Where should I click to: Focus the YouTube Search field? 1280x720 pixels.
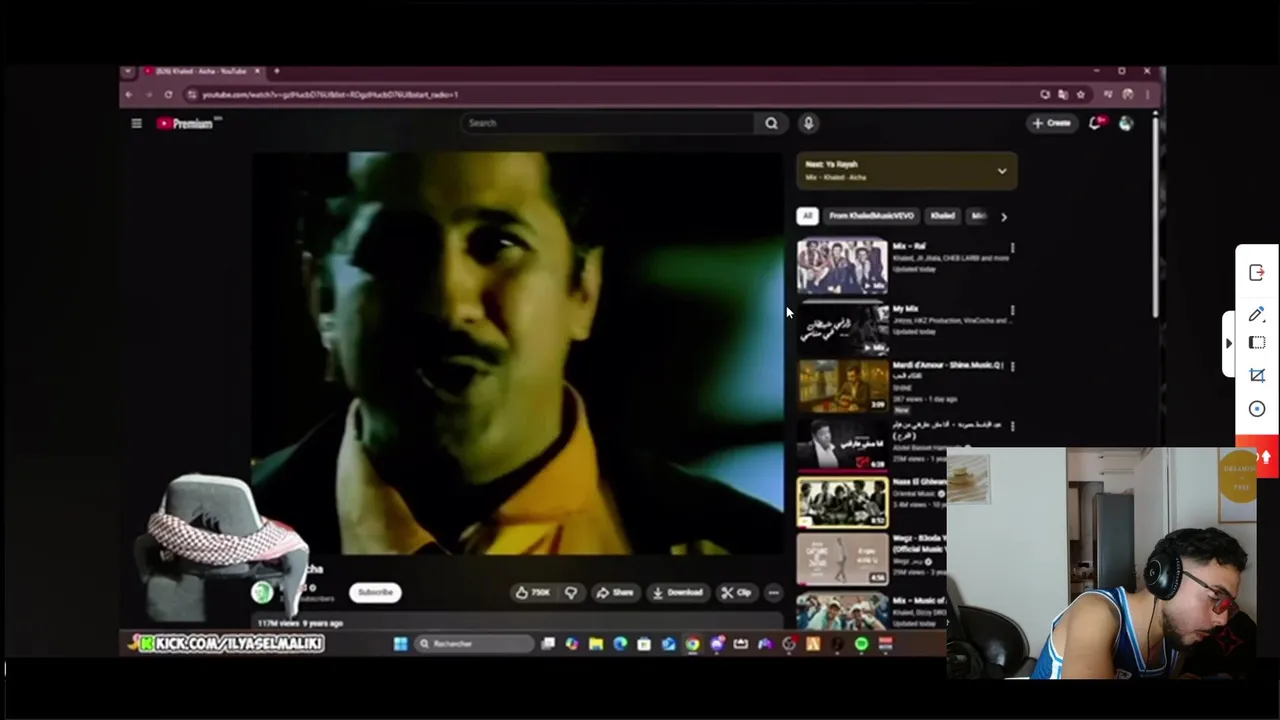[607, 123]
